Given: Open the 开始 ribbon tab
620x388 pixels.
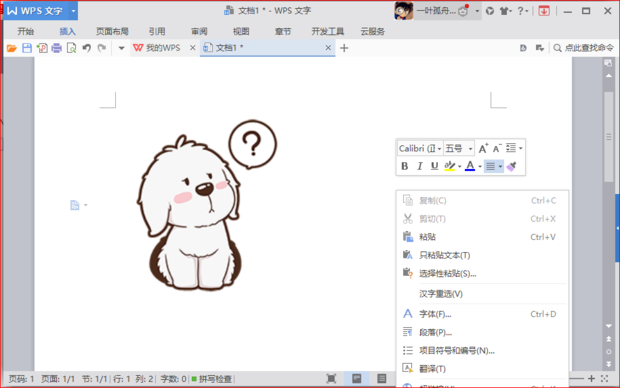Looking at the screenshot, I should 26,31.
